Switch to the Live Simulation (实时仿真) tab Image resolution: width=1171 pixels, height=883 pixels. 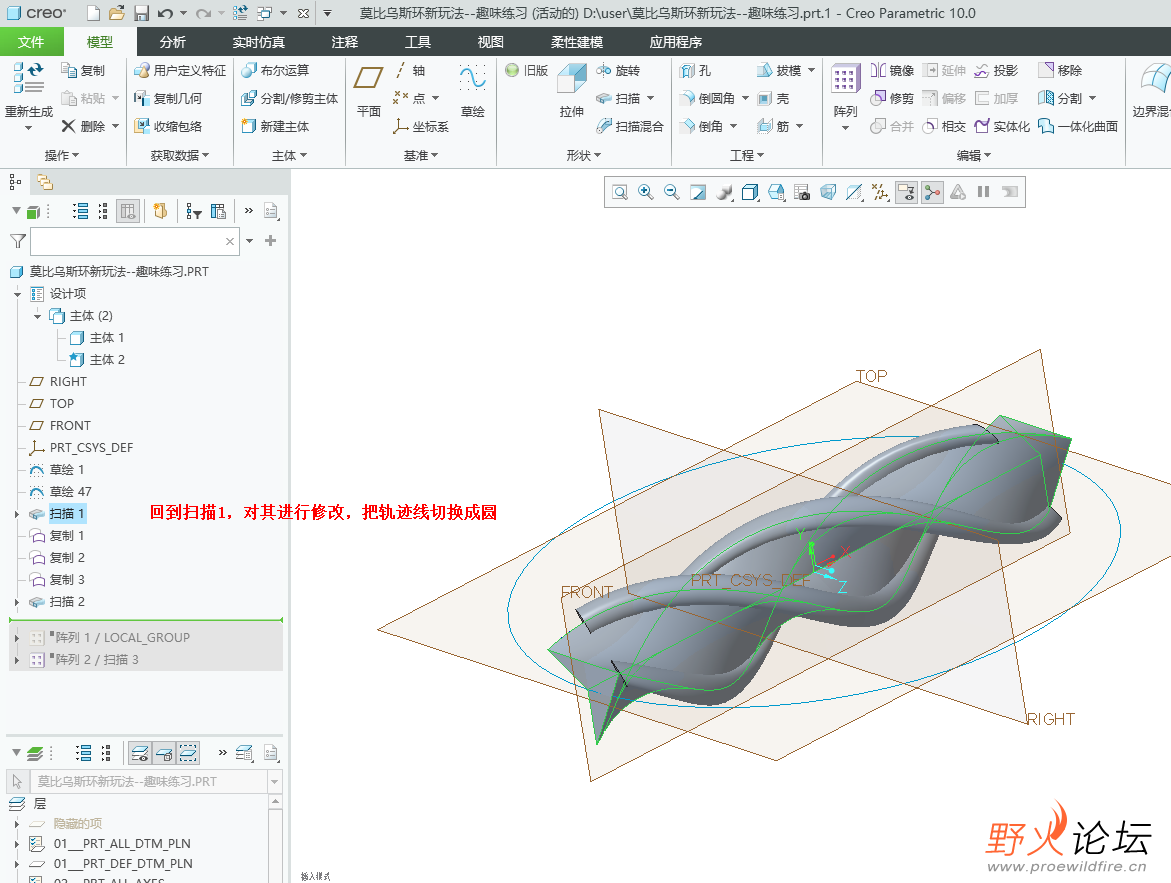(x=258, y=42)
